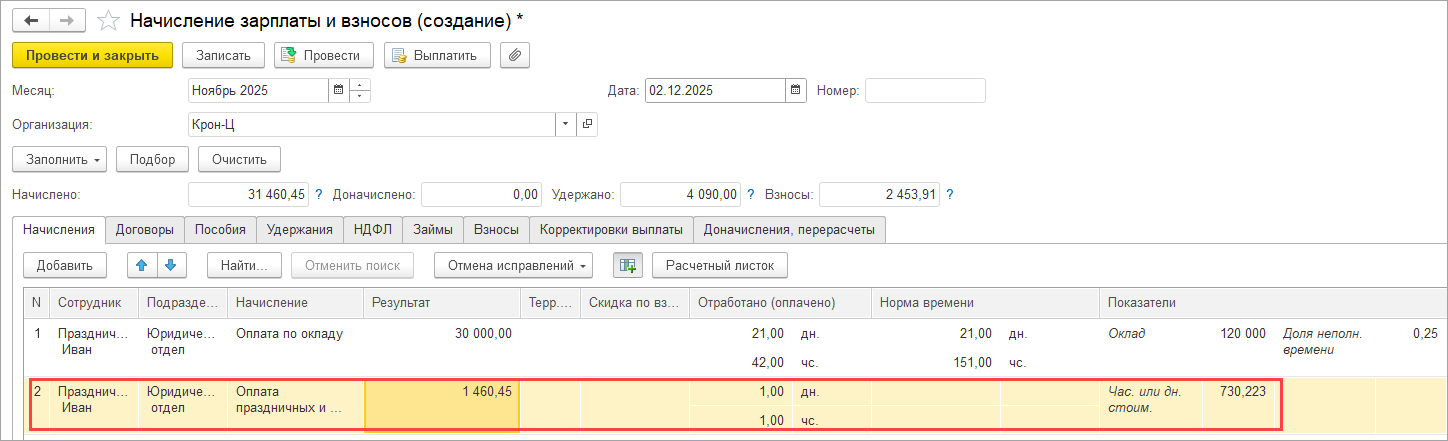This screenshot has height=441, width=1448.
Task: Open calendar picker for Месяц field
Action: (x=338, y=90)
